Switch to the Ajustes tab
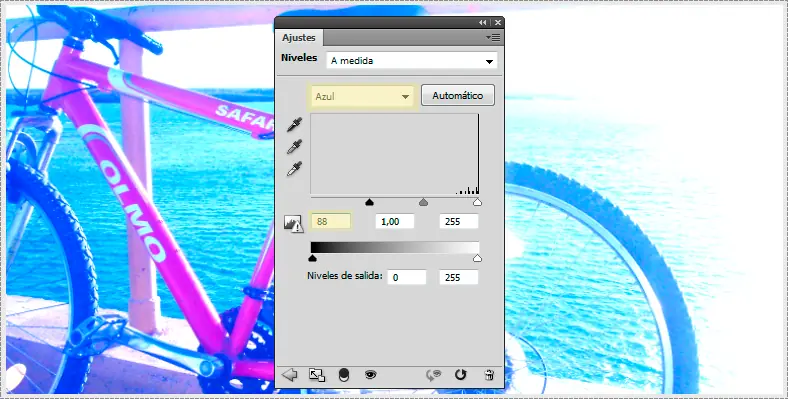Viewport: 788px width, 399px height. click(299, 38)
